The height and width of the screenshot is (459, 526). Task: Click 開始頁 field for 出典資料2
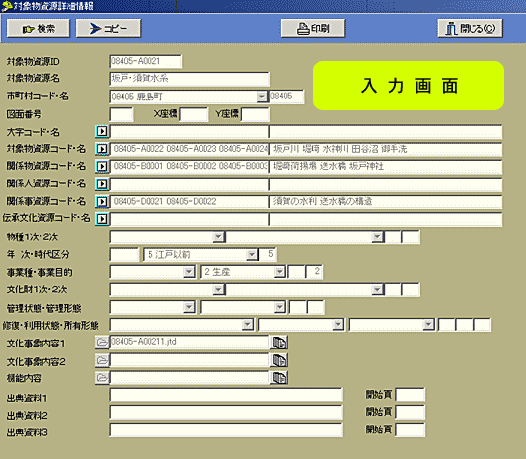[410, 413]
